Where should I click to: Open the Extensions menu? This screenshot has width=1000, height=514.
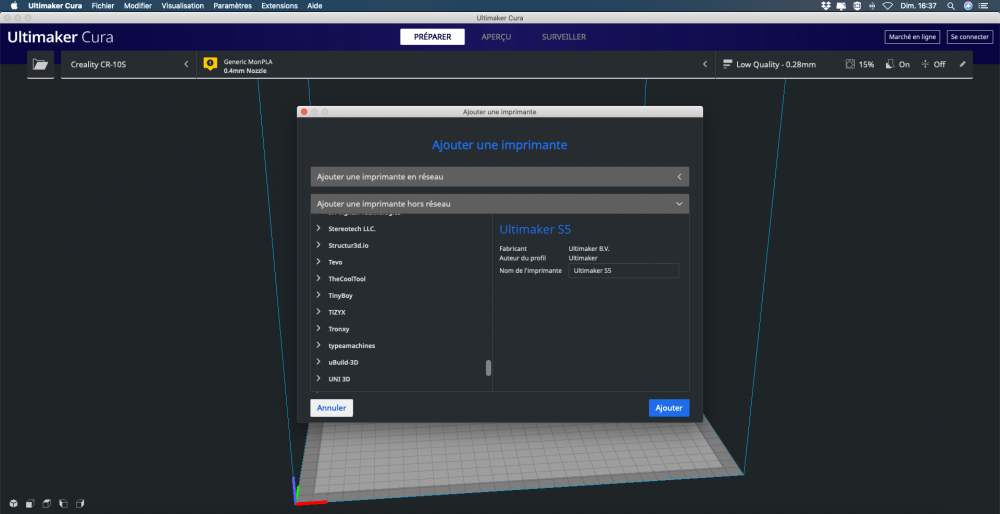[279, 6]
